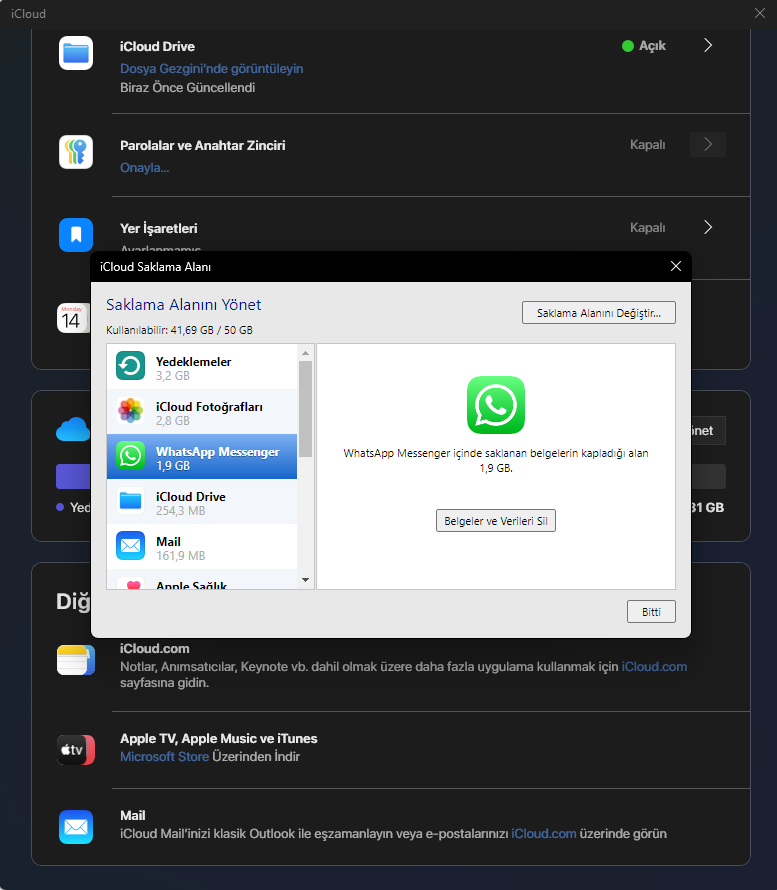Expand iCloud Drive settings chevron

tap(708, 45)
